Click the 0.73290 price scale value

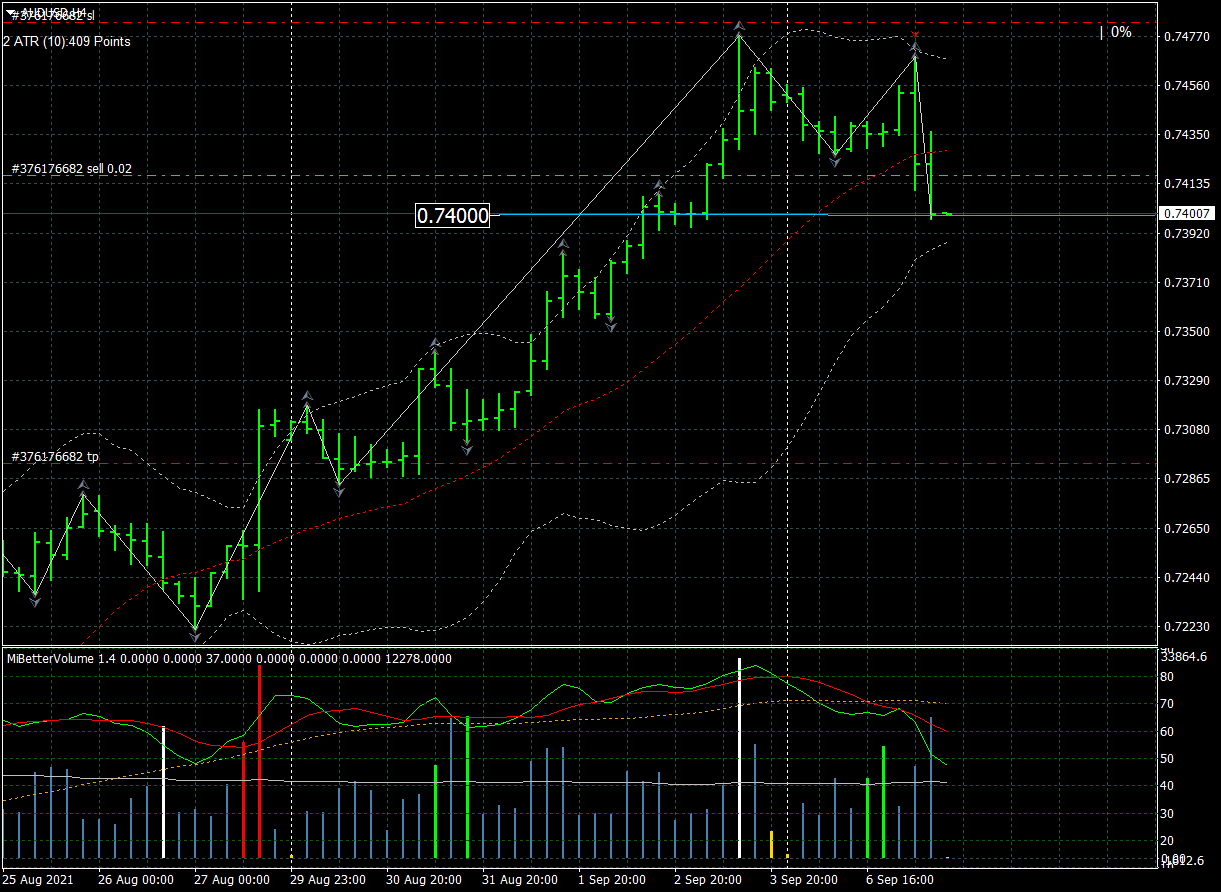[1186, 381]
